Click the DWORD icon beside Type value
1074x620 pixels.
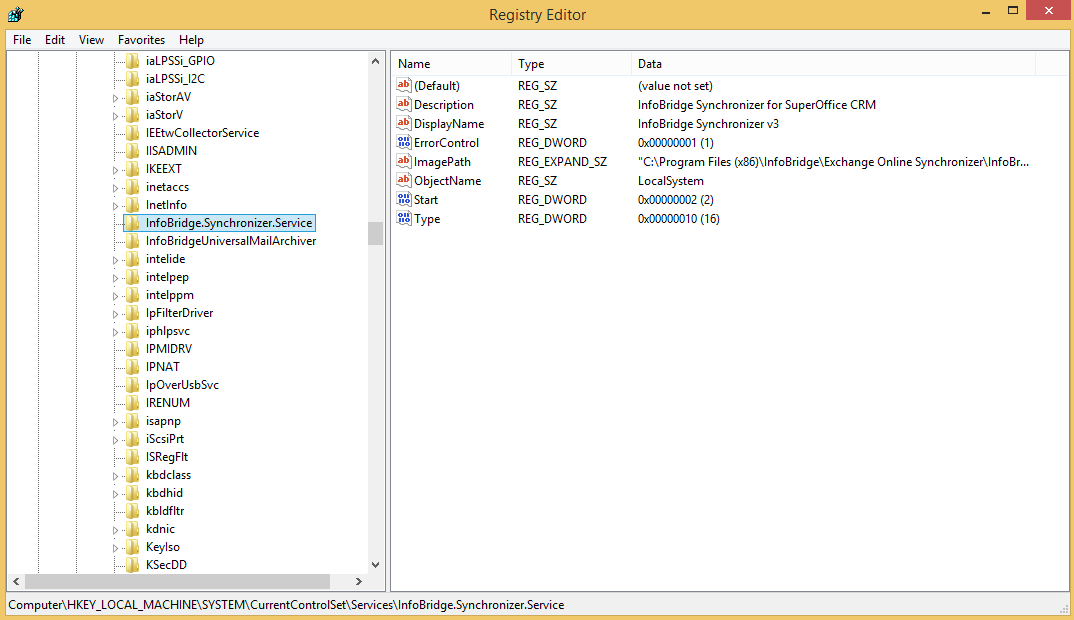point(403,219)
